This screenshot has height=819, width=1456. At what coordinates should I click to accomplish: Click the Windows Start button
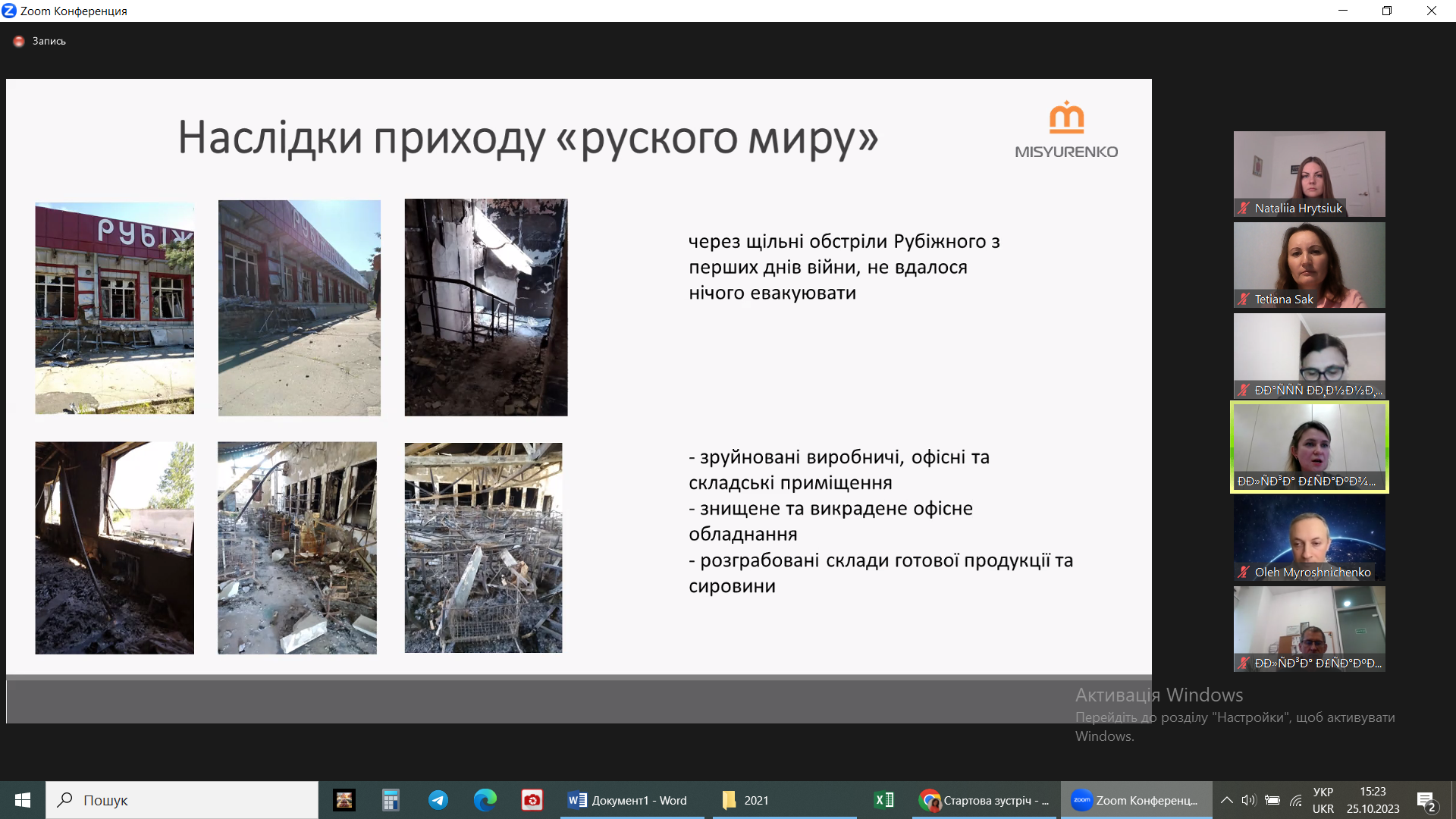point(22,800)
